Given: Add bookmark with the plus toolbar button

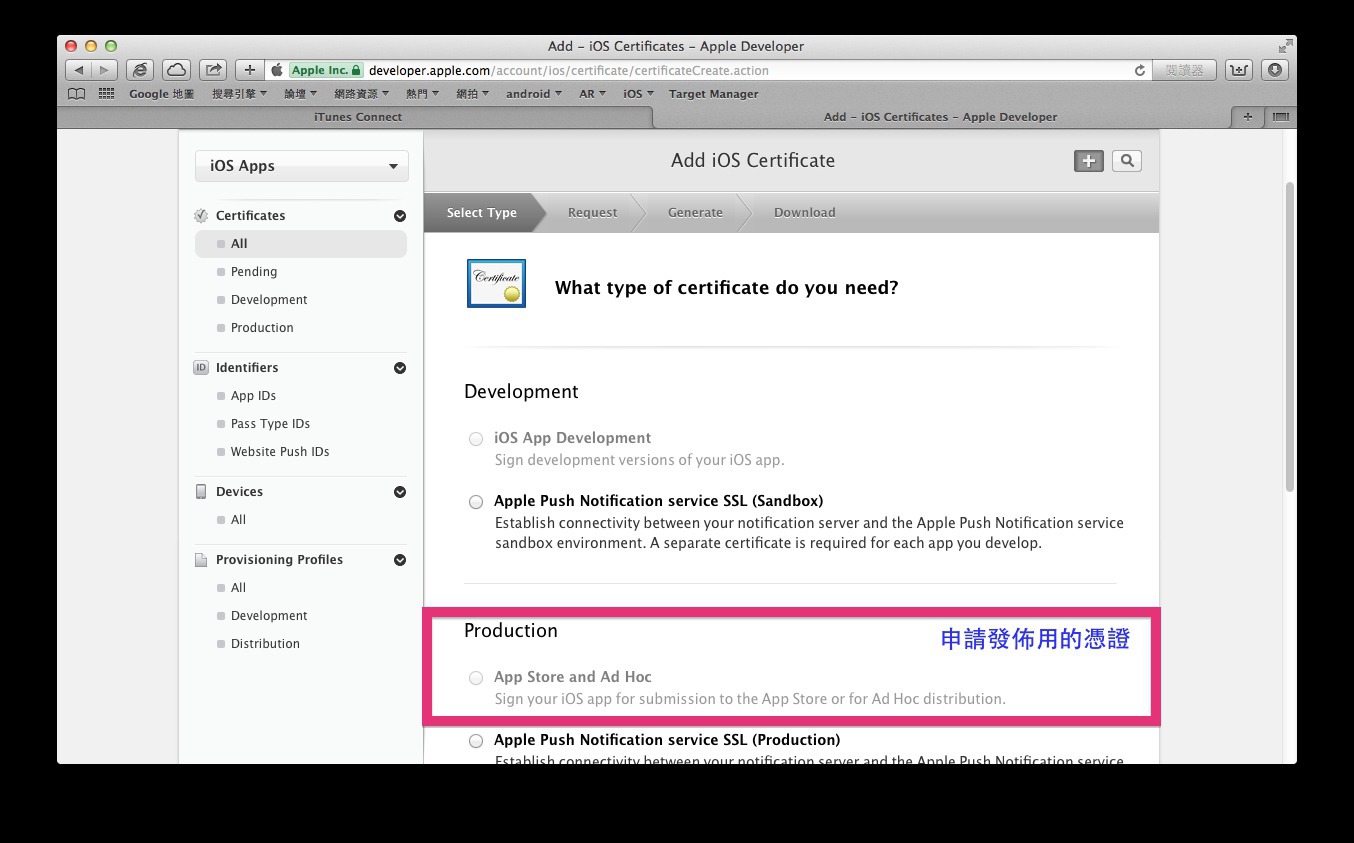Looking at the screenshot, I should coord(250,70).
